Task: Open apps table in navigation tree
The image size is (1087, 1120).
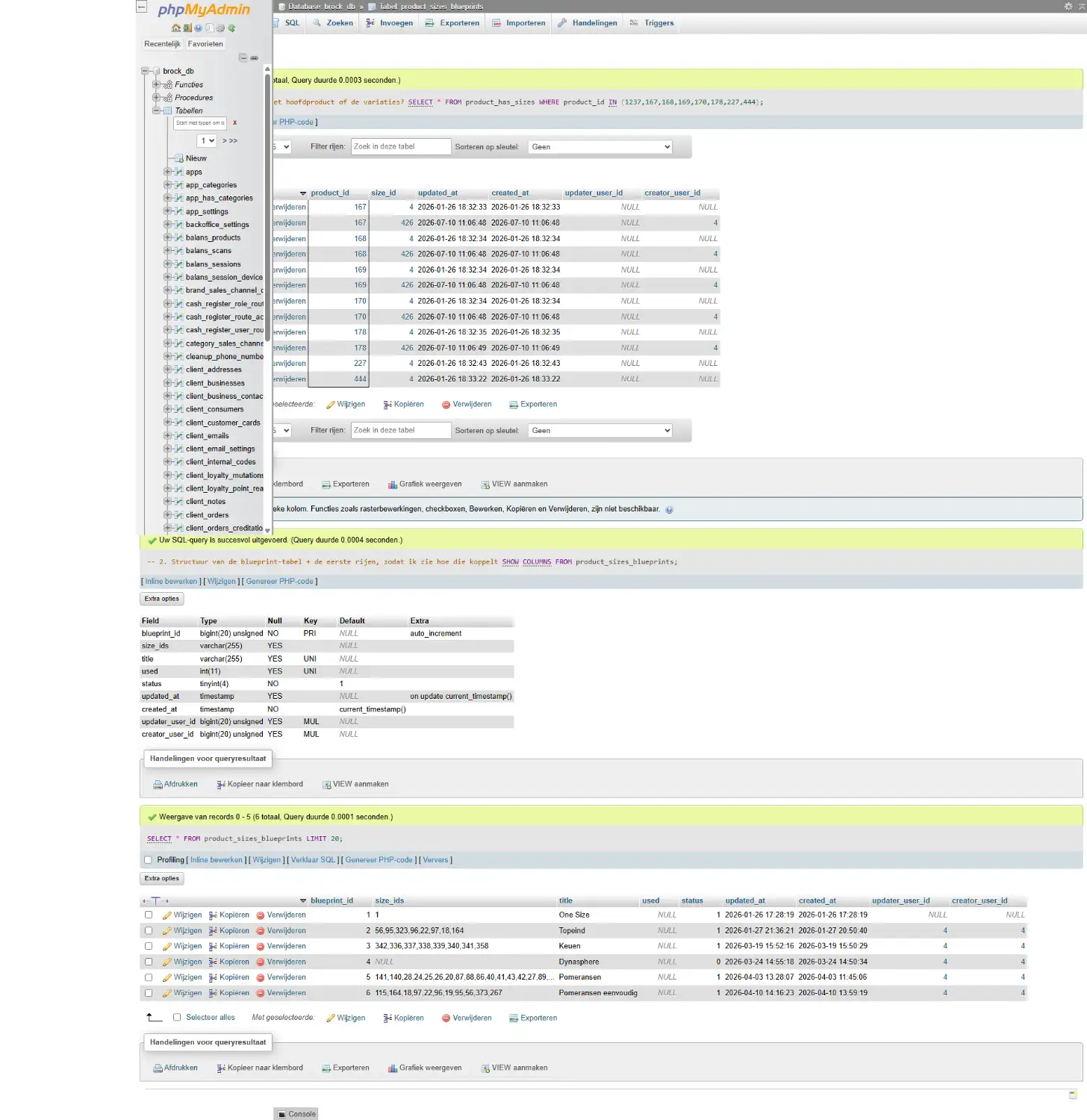Action: (194, 172)
